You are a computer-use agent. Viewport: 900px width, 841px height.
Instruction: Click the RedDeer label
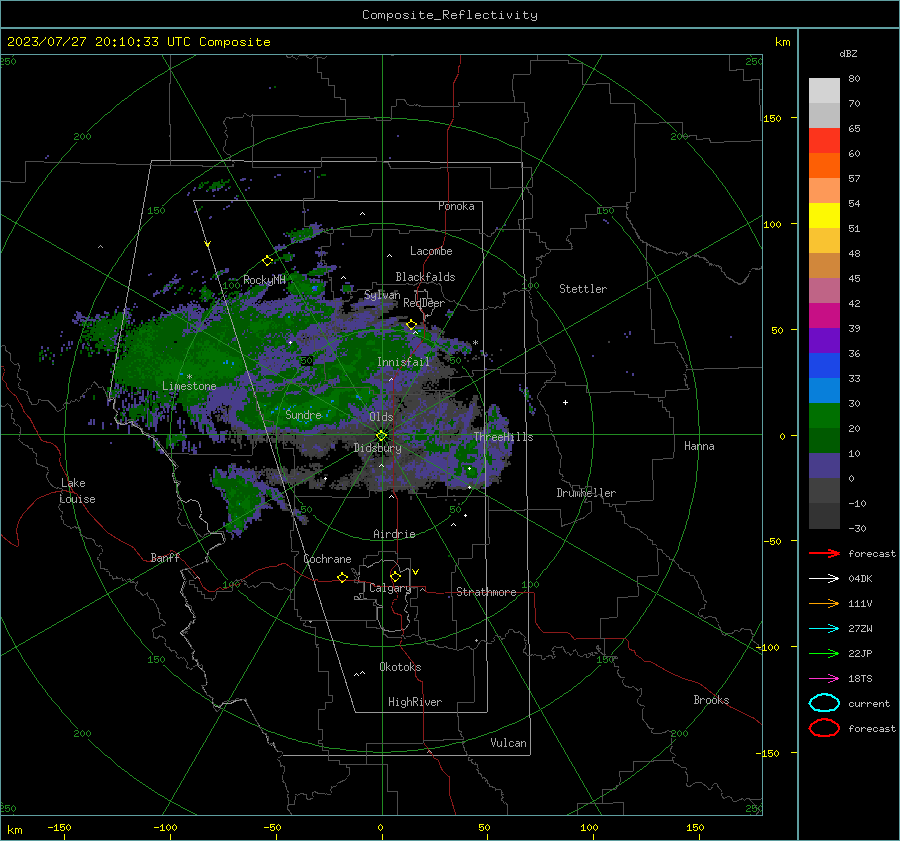tap(424, 303)
